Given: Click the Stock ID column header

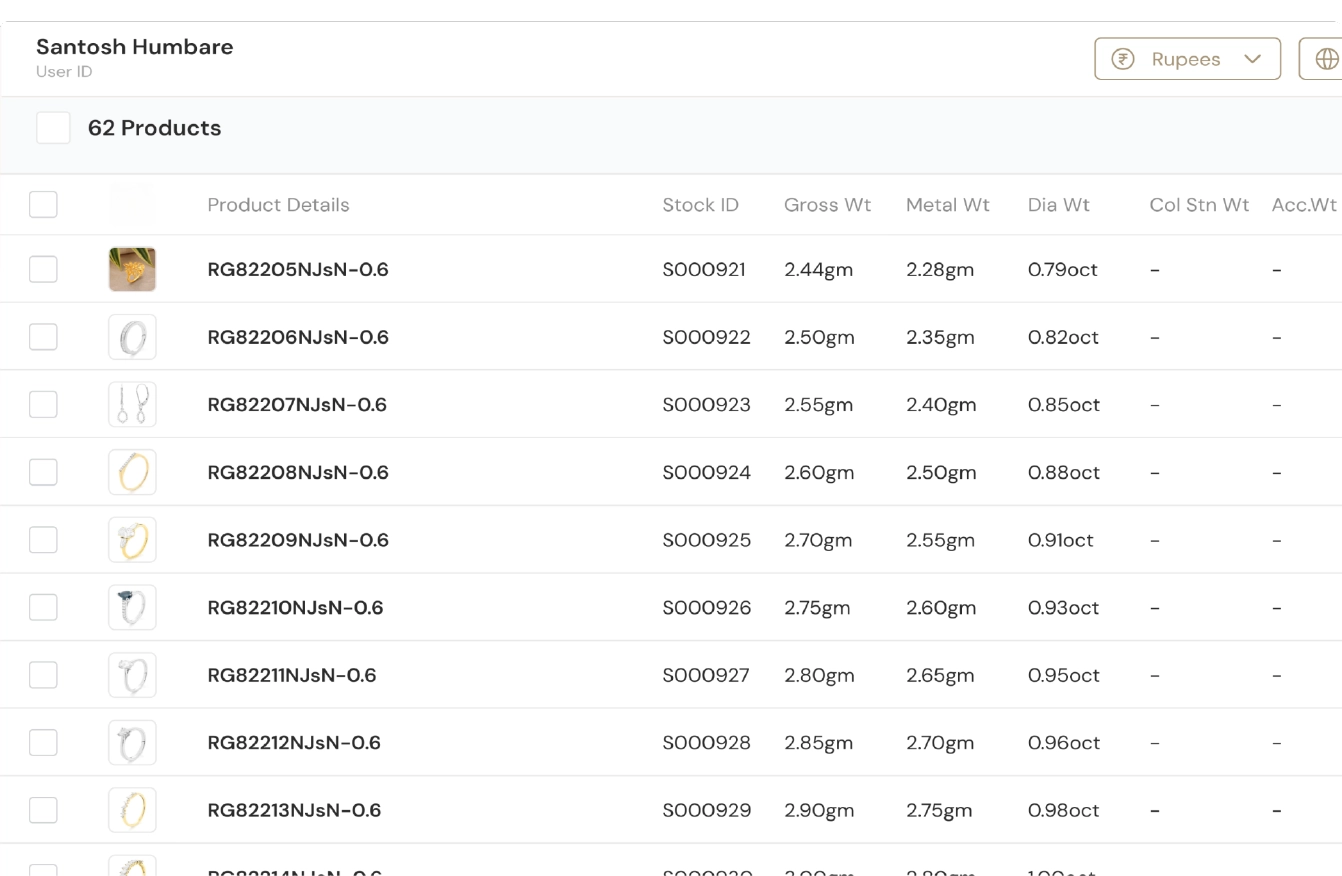Looking at the screenshot, I should click(x=701, y=205).
